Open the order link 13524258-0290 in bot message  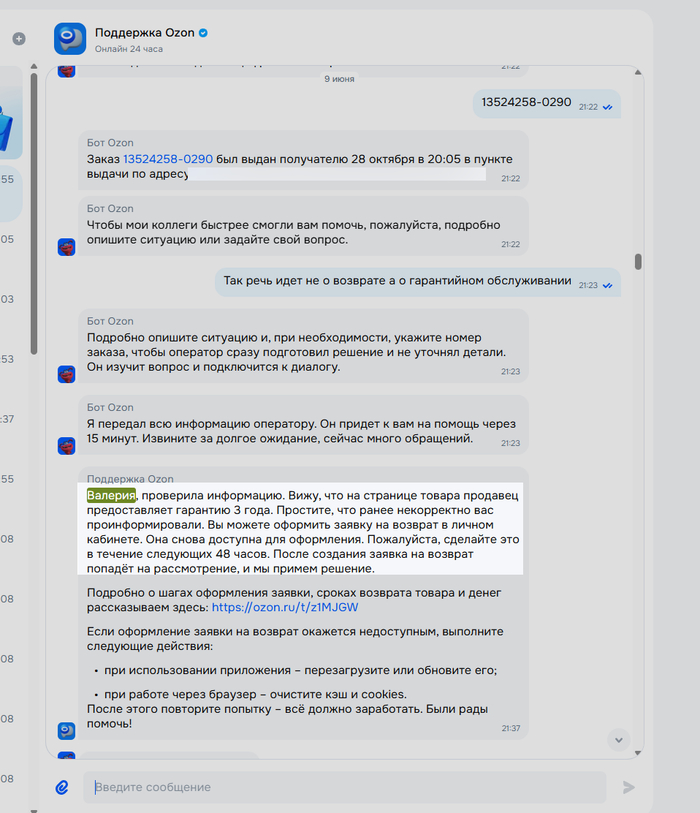coord(168,159)
